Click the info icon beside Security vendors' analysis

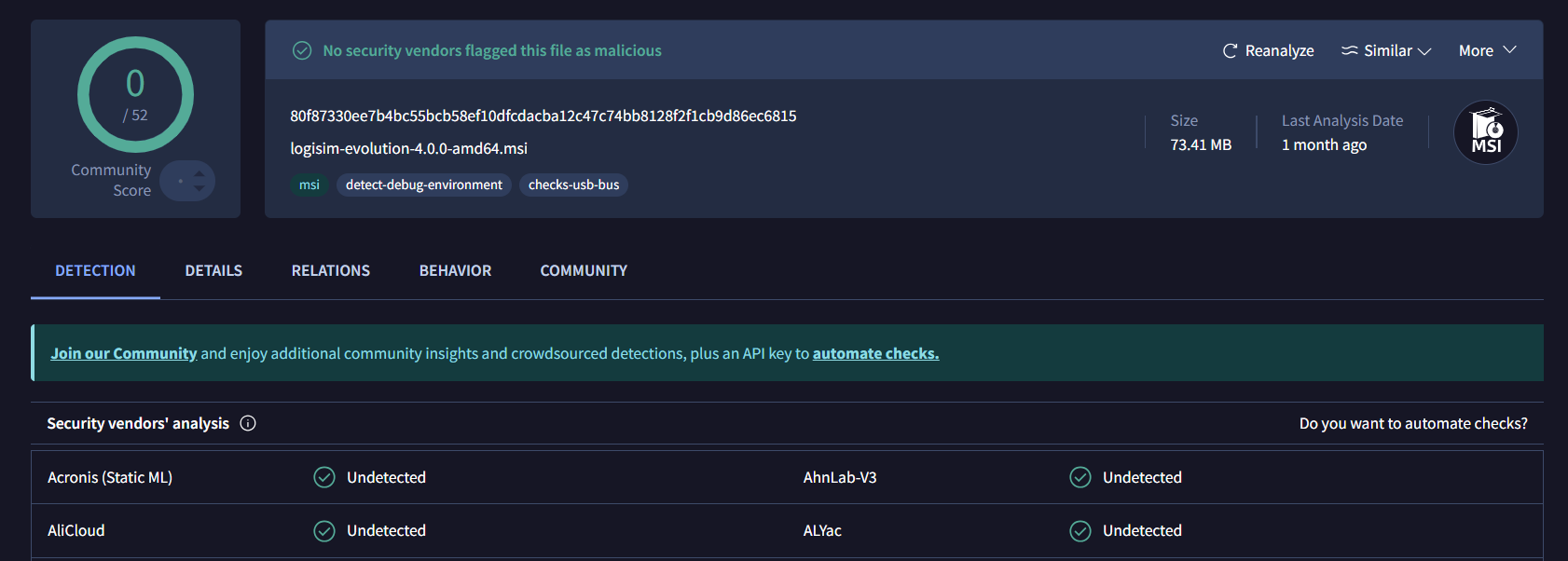[x=248, y=423]
